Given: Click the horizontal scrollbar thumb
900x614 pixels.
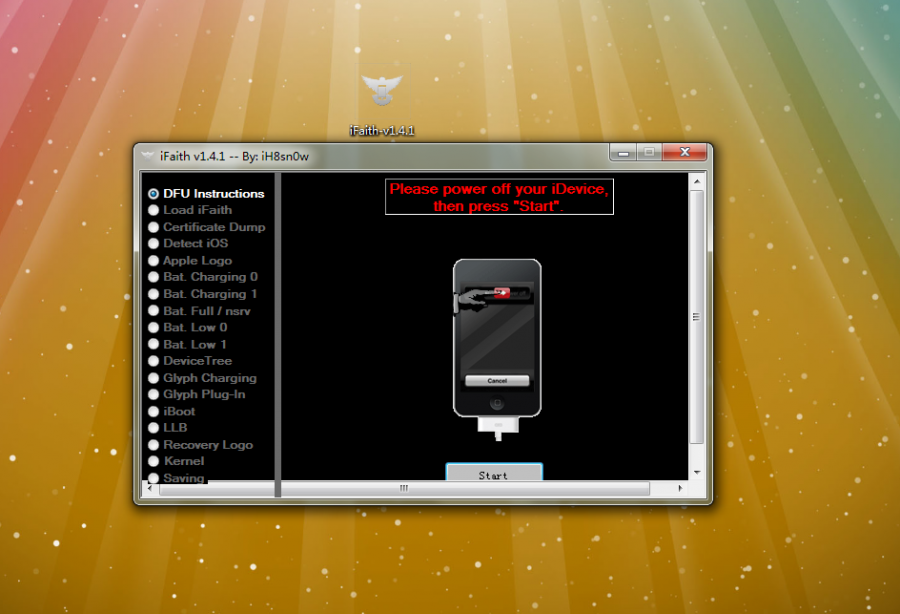Looking at the screenshot, I should pos(405,488).
